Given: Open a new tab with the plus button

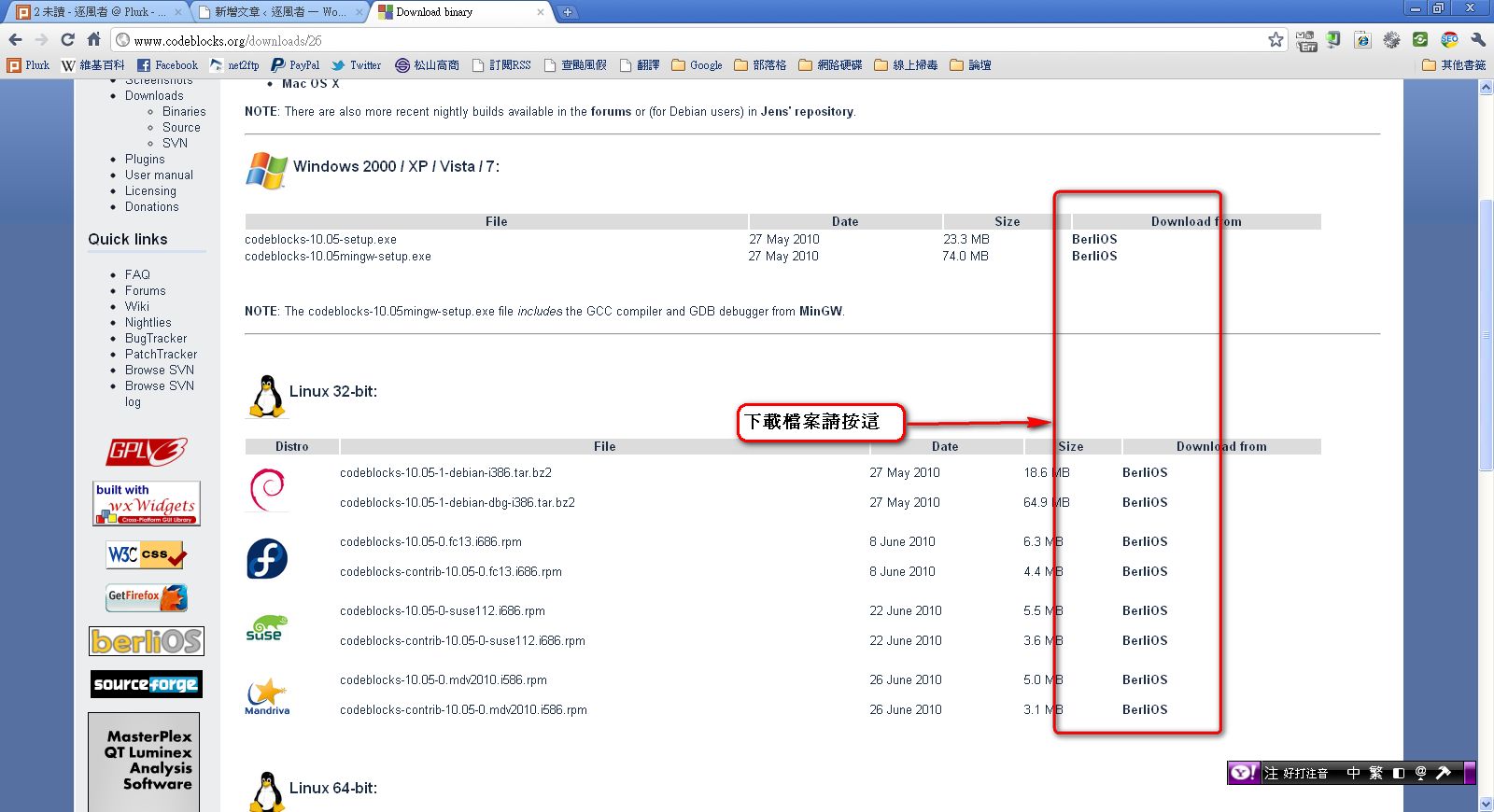Looking at the screenshot, I should pos(567,12).
